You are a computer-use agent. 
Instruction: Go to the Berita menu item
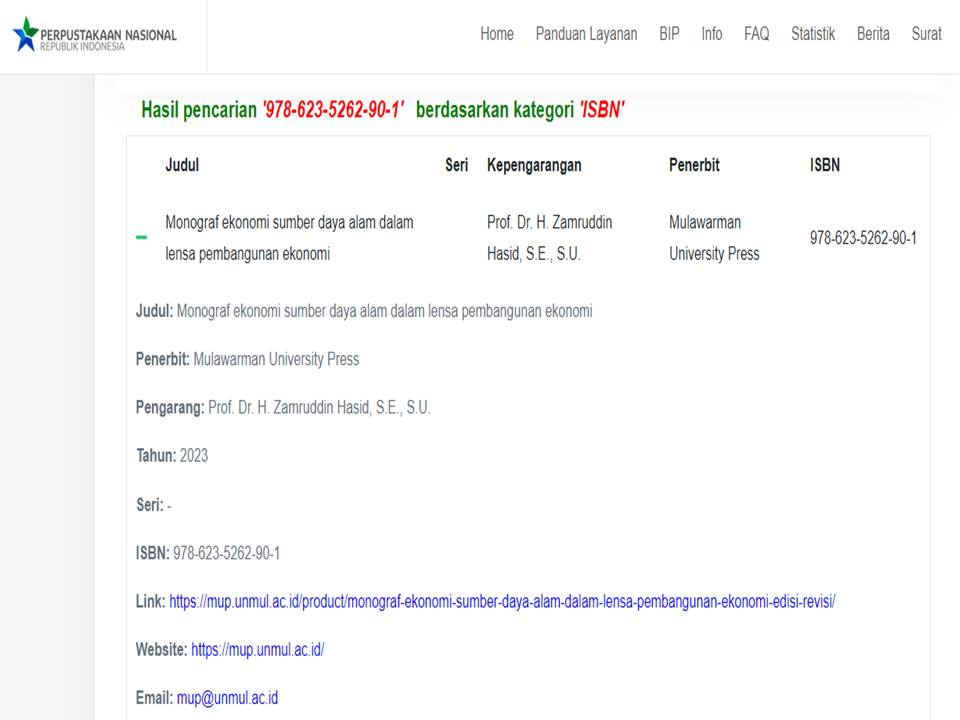tap(873, 34)
